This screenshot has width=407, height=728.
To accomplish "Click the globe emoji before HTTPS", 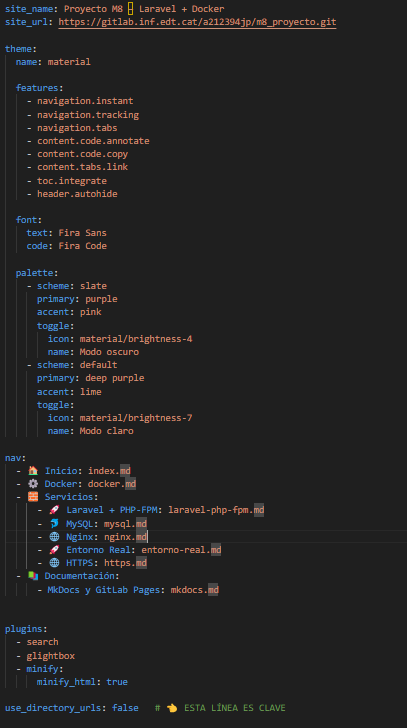I will coord(54,562).
